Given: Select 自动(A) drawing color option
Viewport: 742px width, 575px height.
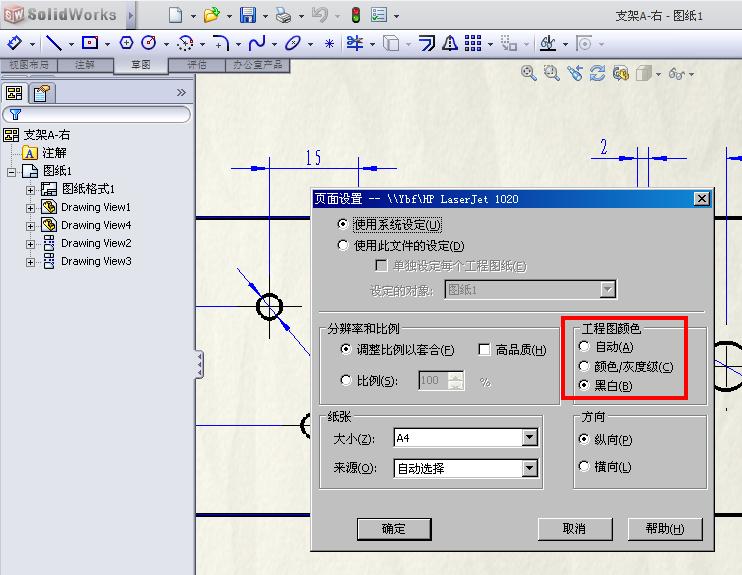Looking at the screenshot, I should (x=584, y=346).
